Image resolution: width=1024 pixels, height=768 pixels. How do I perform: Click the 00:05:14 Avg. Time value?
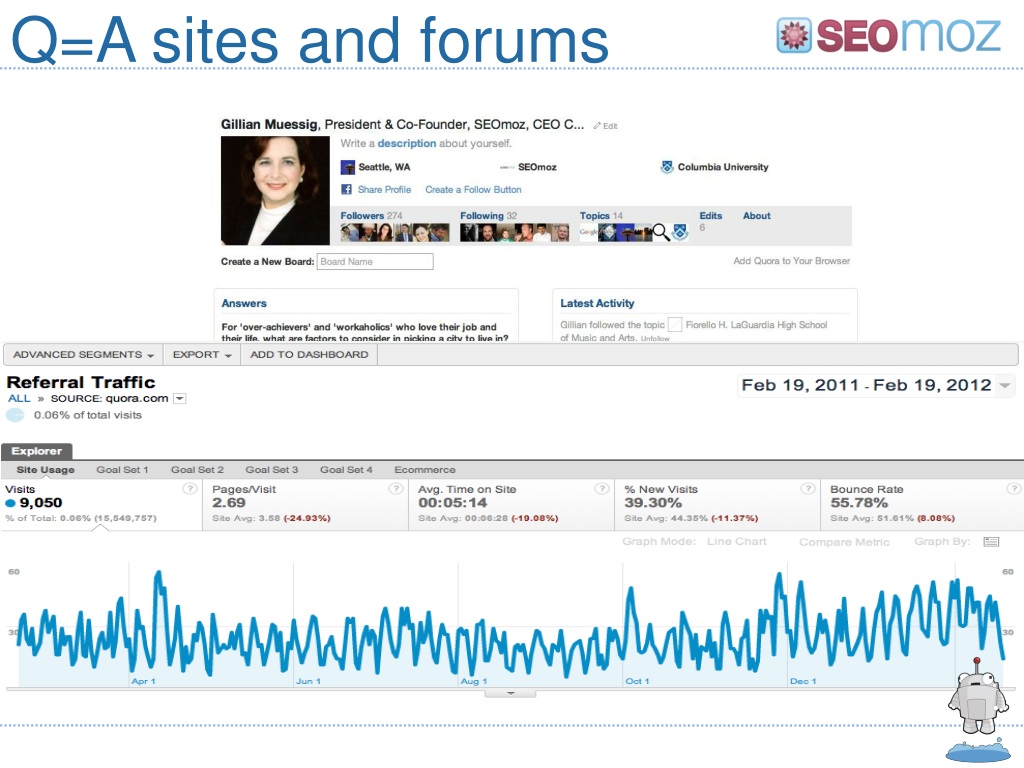(453, 503)
